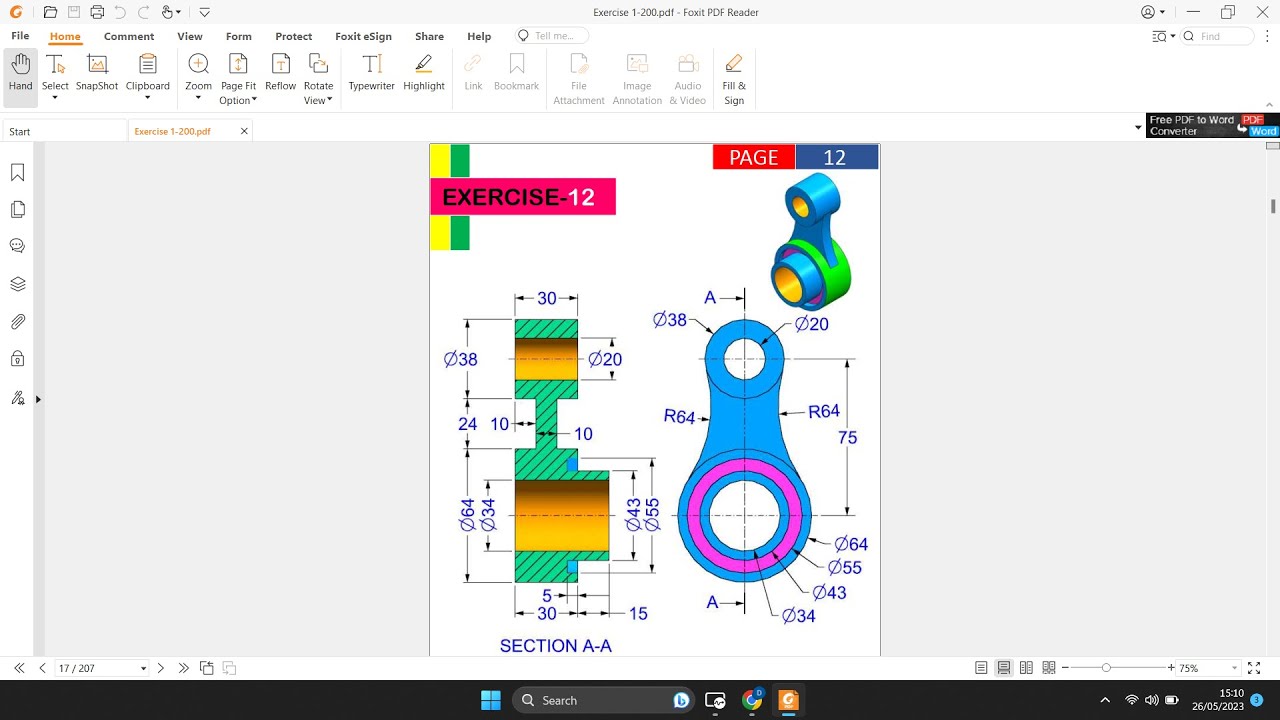Switch to single page view mode
Screen dimensions: 1280x720
point(981,668)
